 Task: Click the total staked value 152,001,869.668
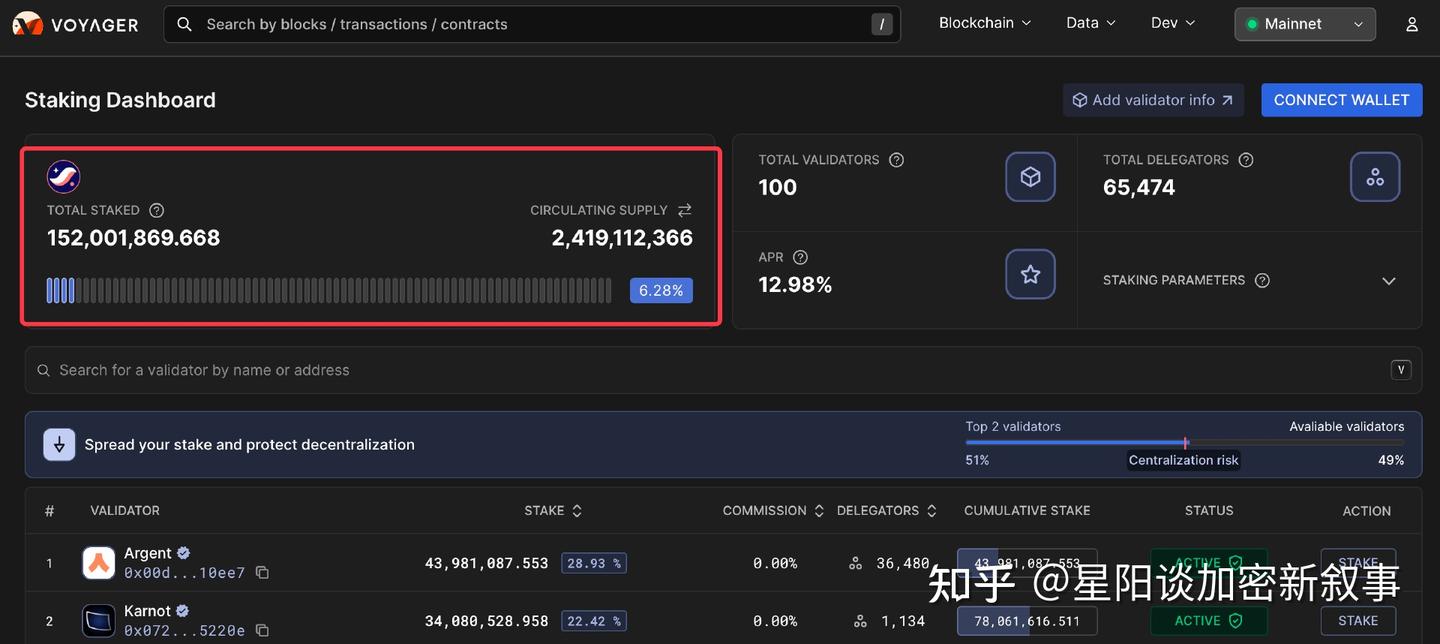pos(133,238)
